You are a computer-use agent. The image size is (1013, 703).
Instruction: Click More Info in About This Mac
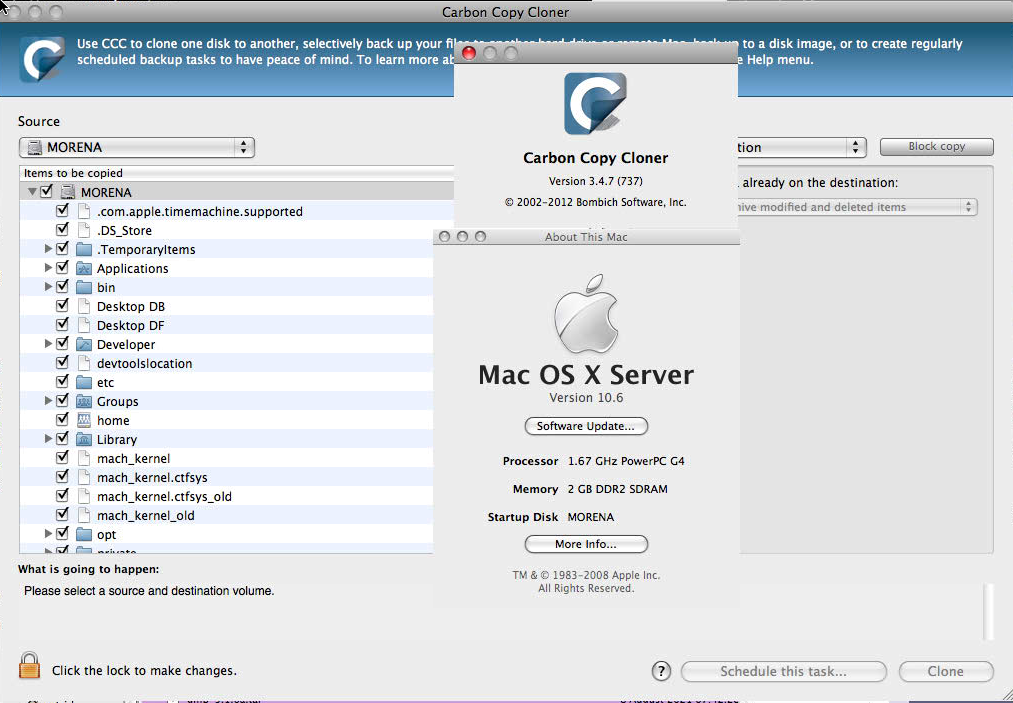586,544
